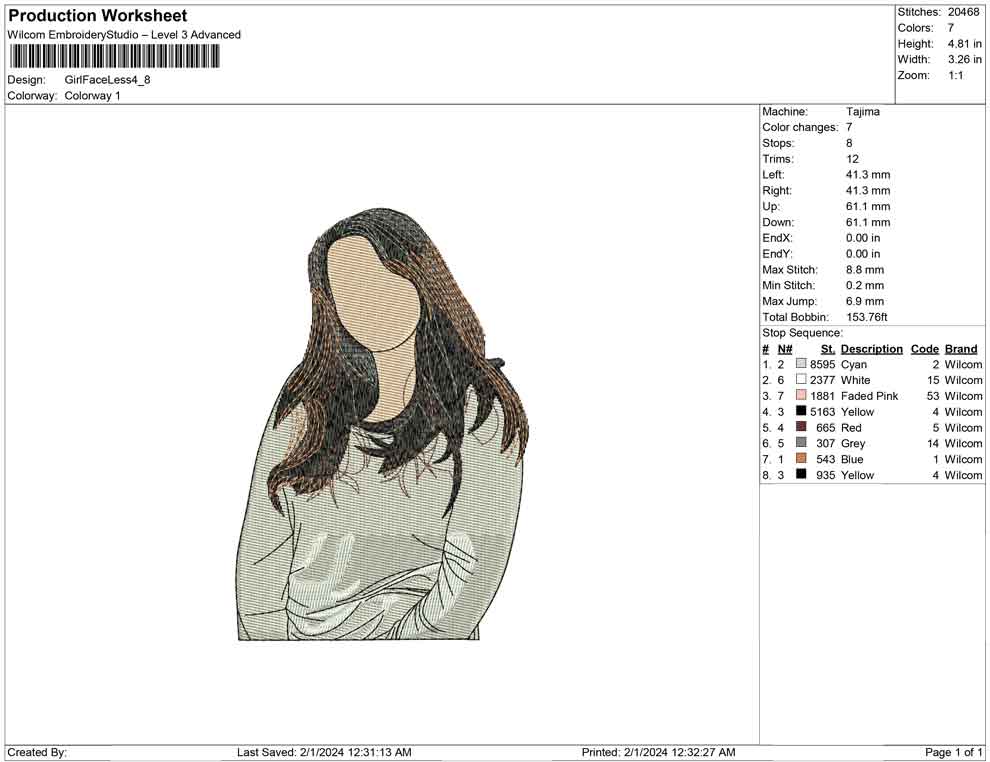Viewport: 990px width, 762px height.
Task: Click the embroidered girl design preview
Action: tap(382, 425)
